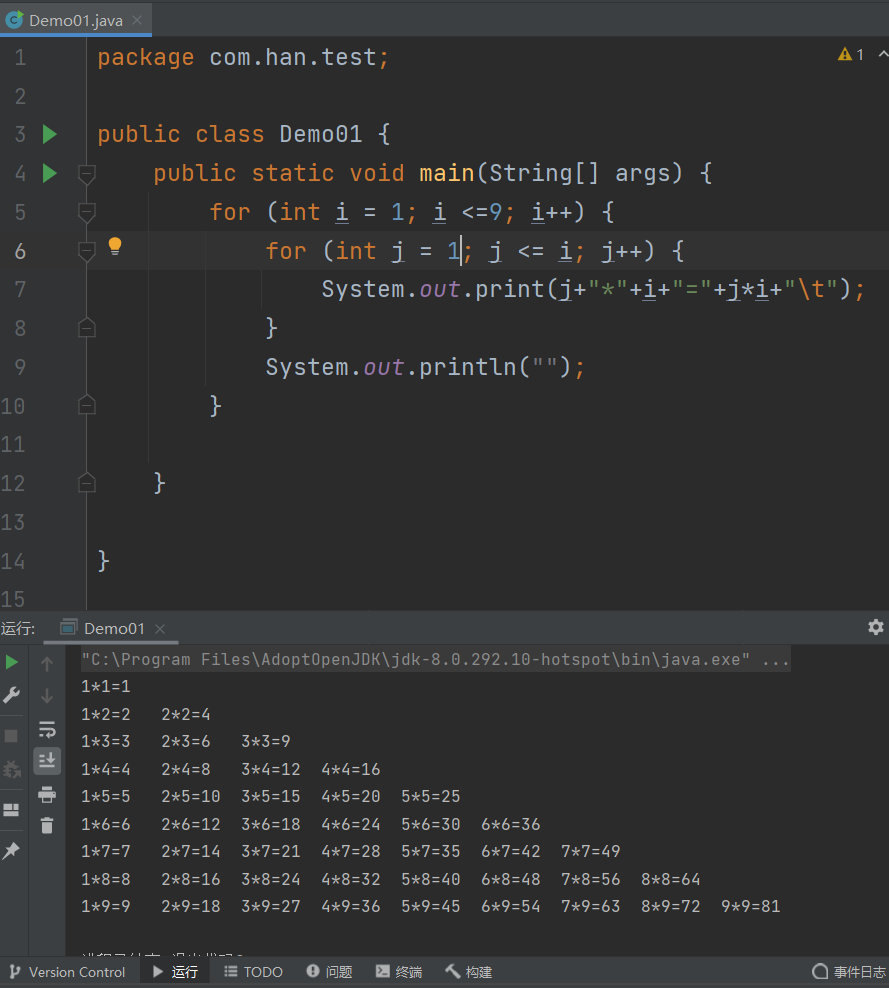Screen dimensions: 889x988
Task: Click the console output '9*9=81'
Action: point(750,906)
